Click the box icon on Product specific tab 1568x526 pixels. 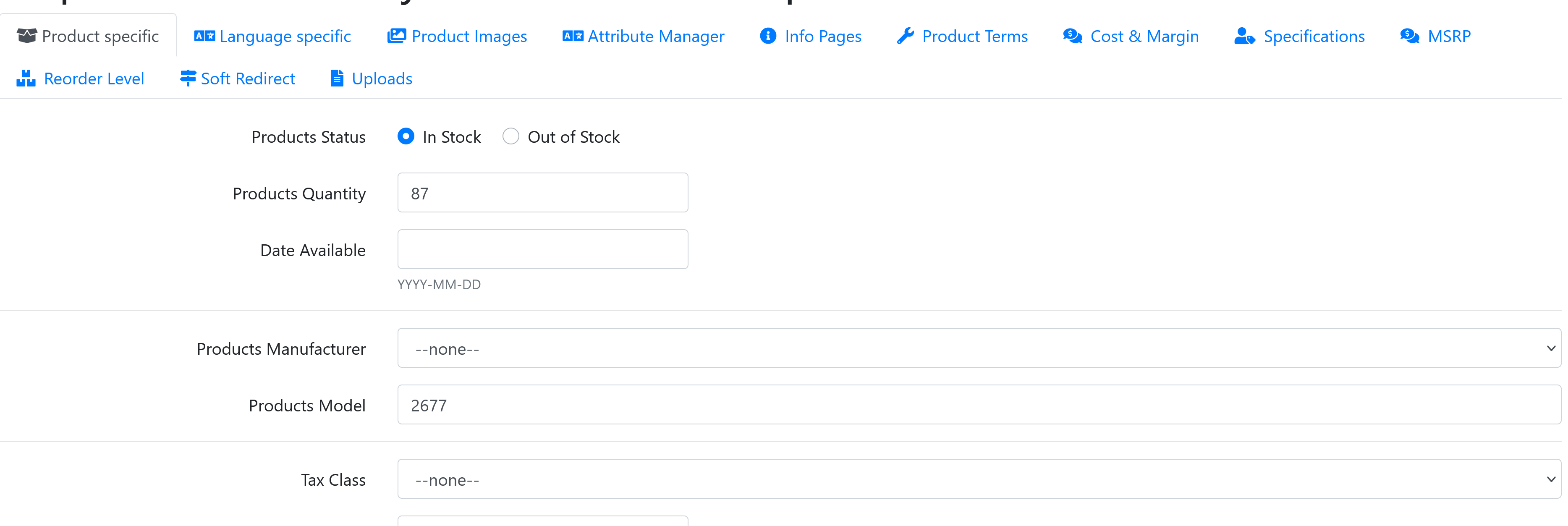(x=27, y=36)
